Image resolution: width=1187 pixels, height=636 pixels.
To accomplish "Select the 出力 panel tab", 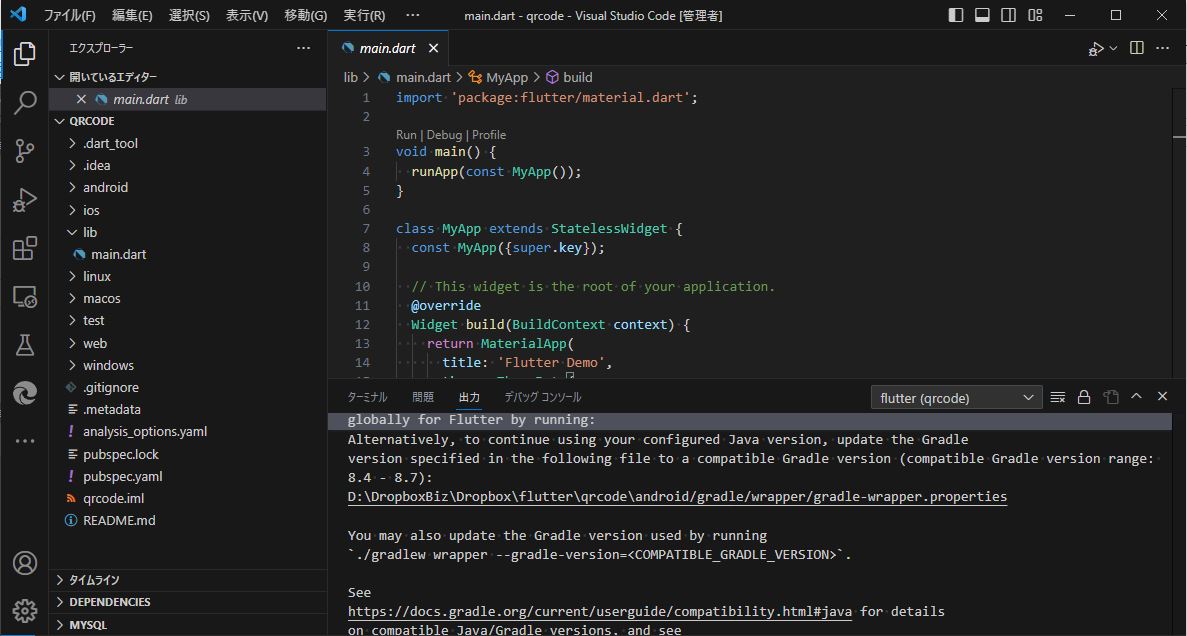I will point(469,397).
